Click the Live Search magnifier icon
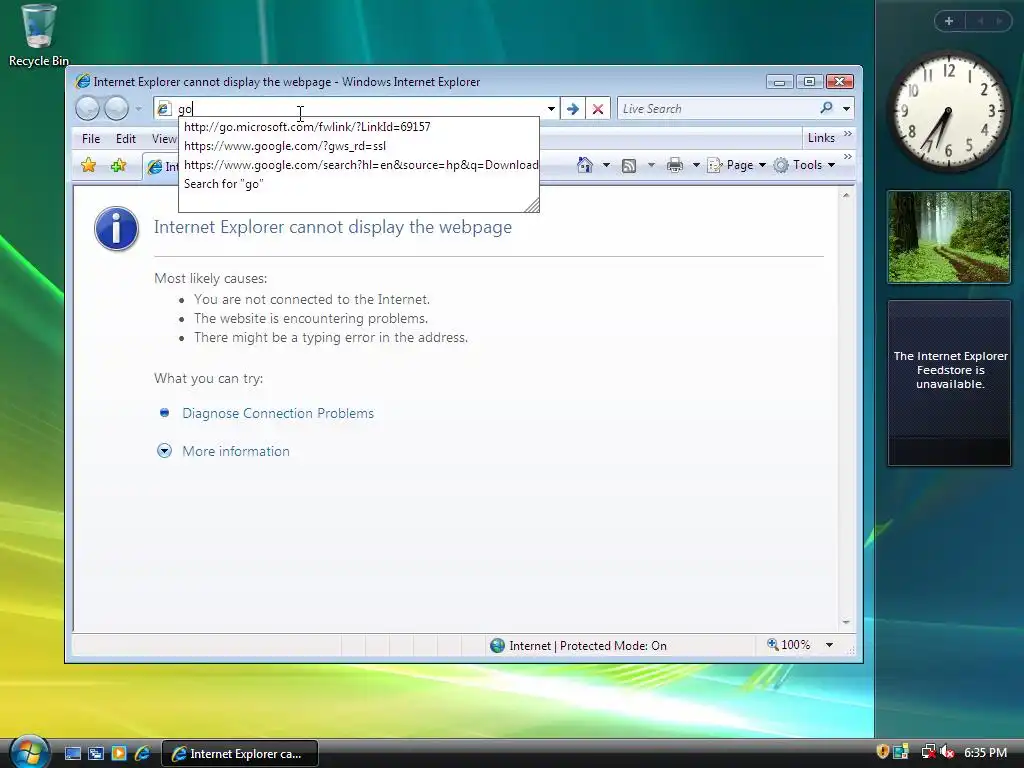 pyautogui.click(x=827, y=108)
